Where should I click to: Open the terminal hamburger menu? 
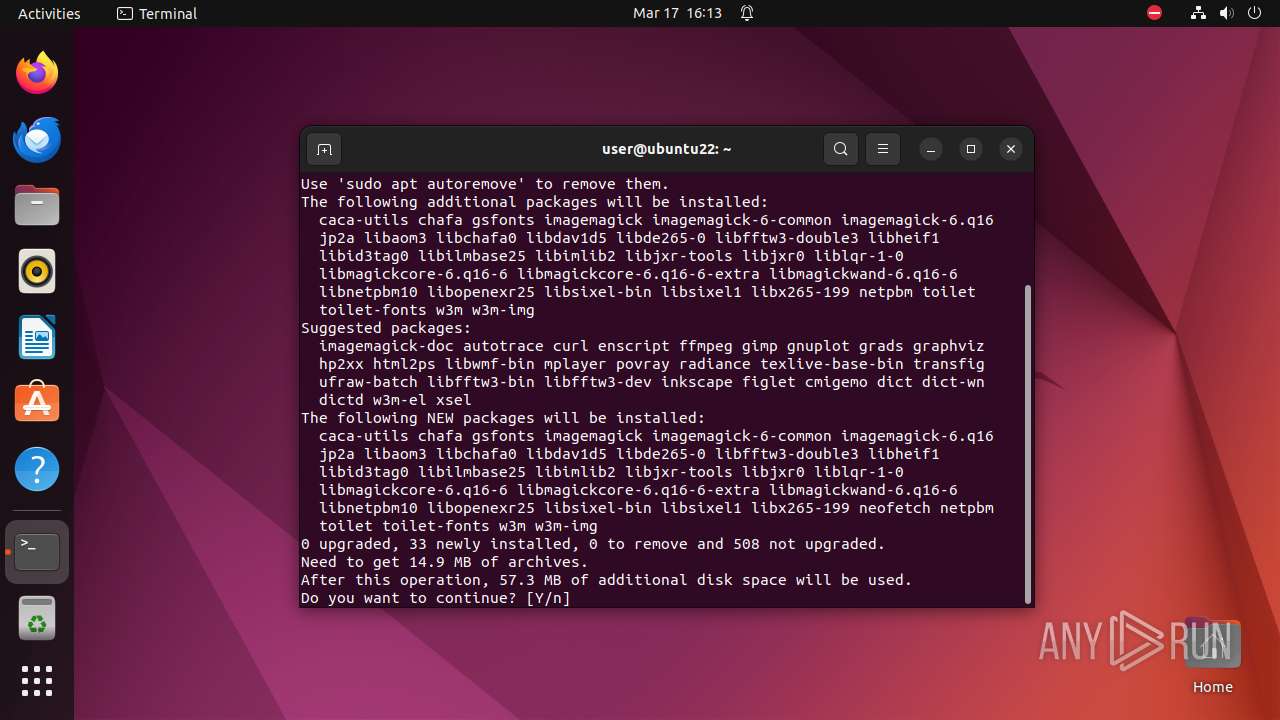[883, 149]
